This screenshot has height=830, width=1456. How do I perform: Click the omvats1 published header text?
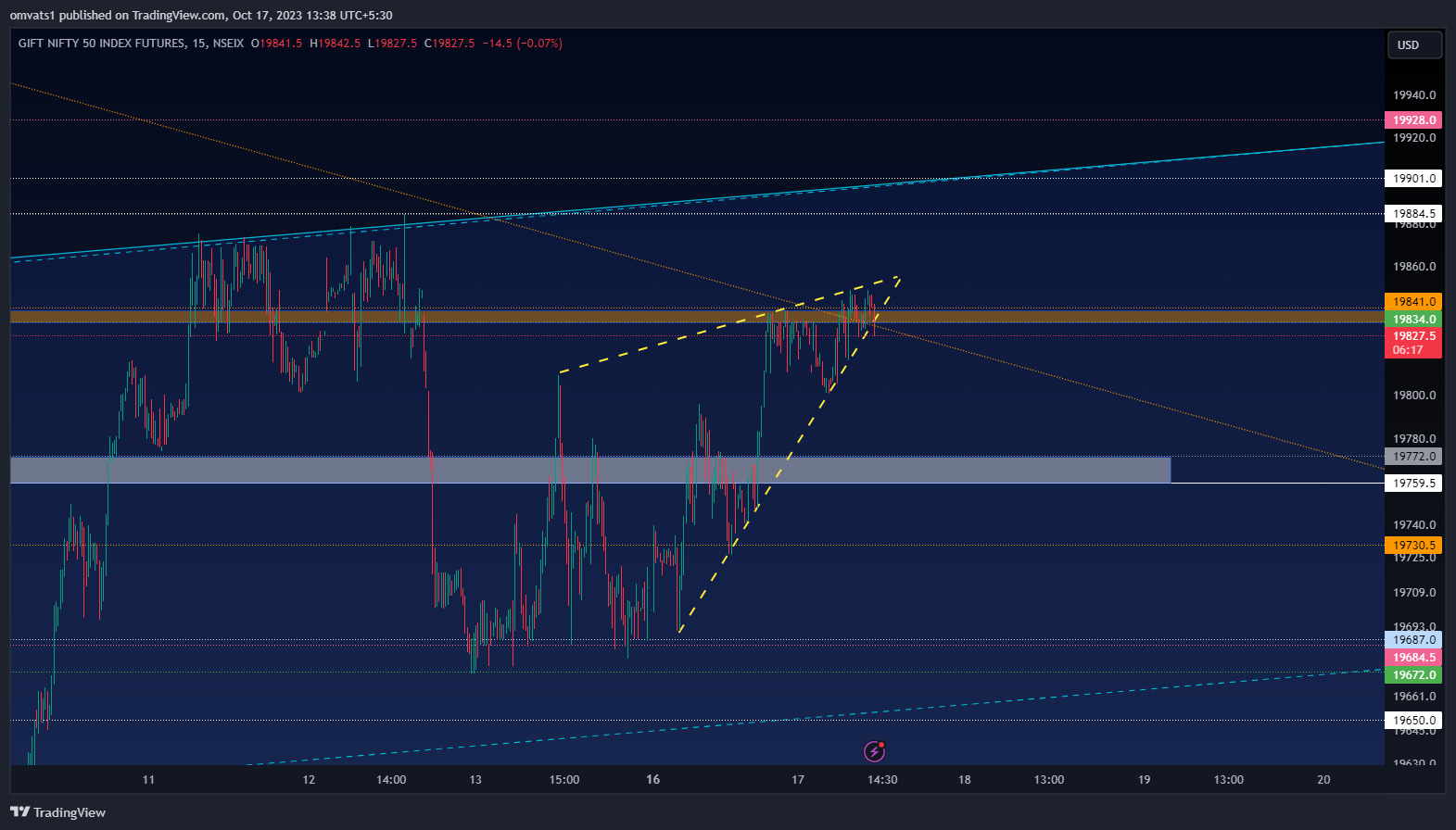(201, 15)
